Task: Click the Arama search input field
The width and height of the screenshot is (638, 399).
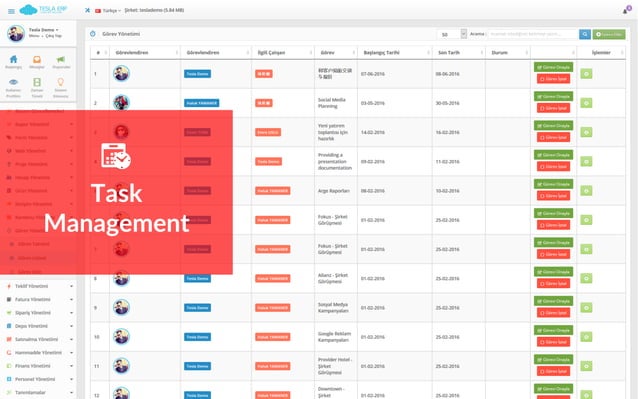Action: (x=533, y=34)
